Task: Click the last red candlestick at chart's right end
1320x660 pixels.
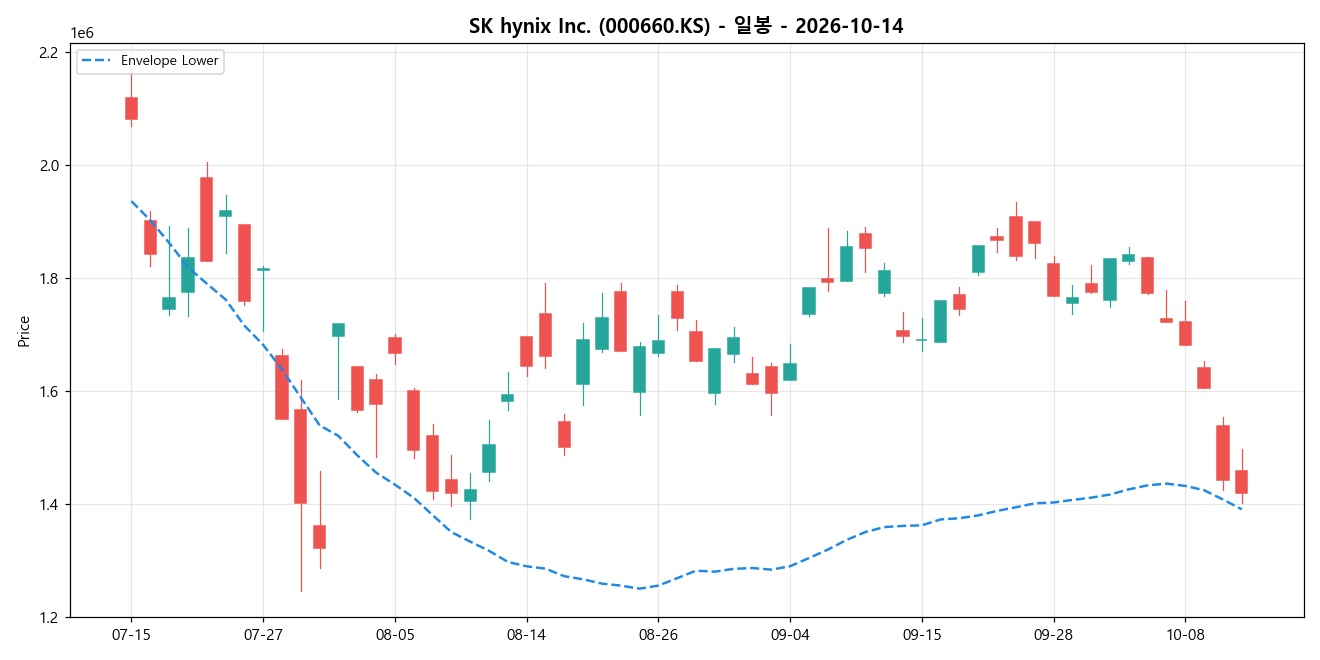Action: point(1241,482)
